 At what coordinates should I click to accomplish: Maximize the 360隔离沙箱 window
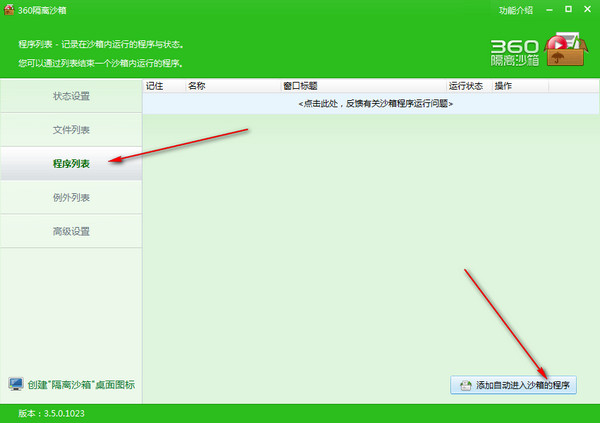coord(567,9)
